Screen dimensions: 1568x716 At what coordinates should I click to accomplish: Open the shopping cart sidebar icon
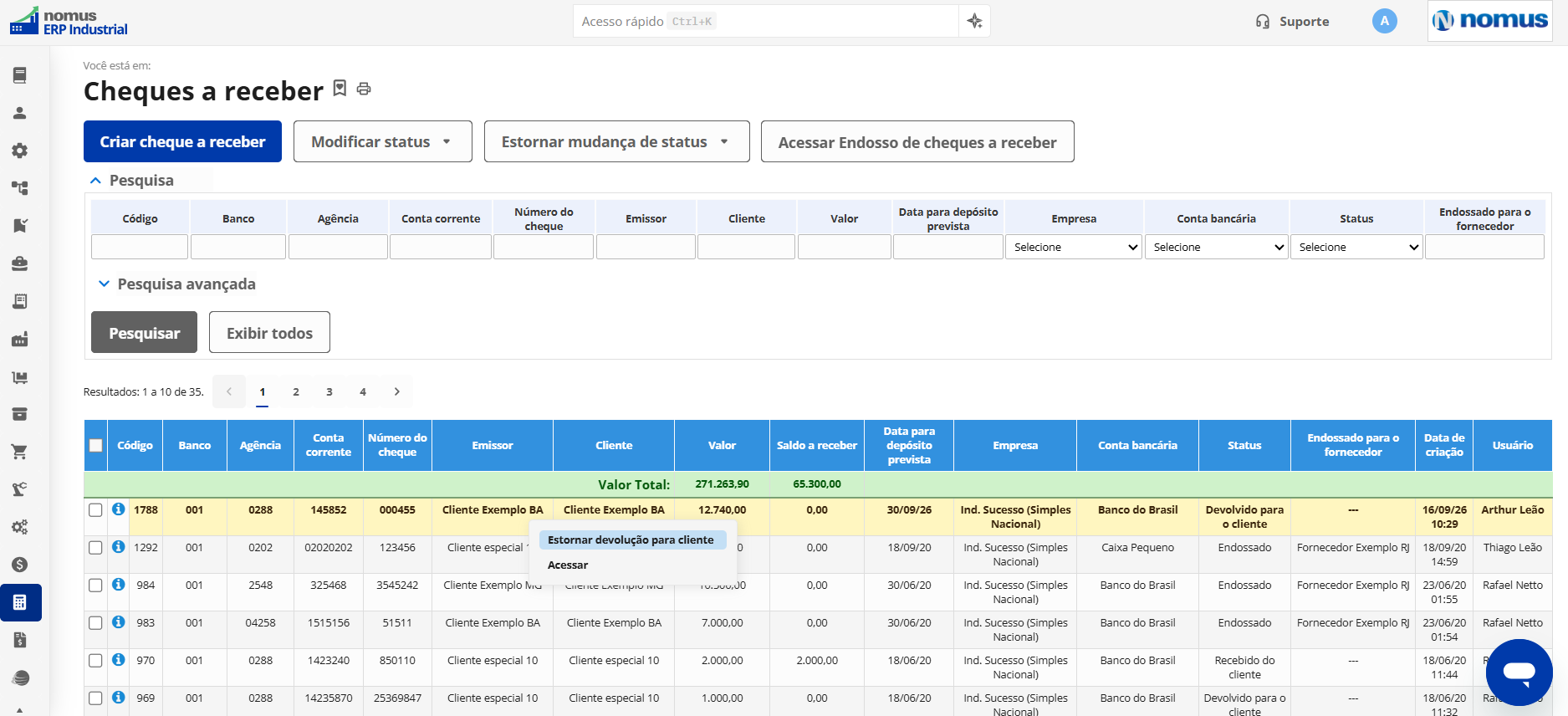click(x=20, y=452)
